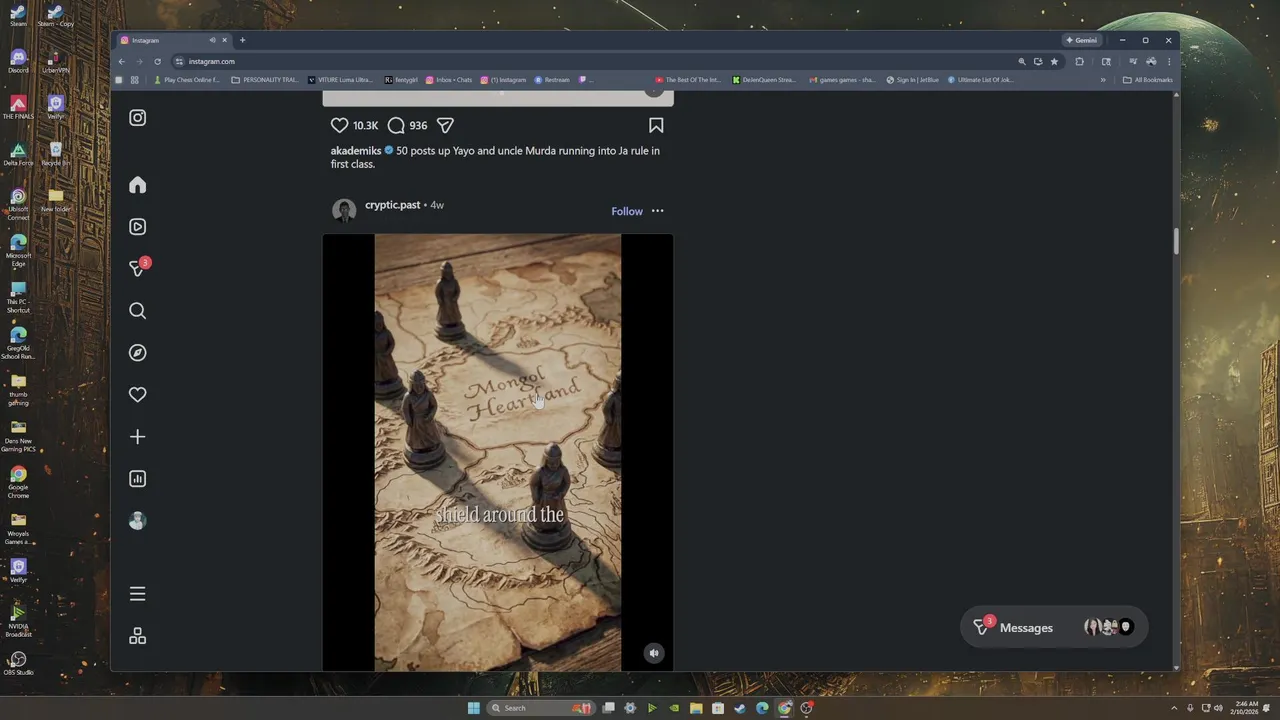Open 'The Best Of The Int...' bookmark
1280x720 pixels.
click(688, 80)
